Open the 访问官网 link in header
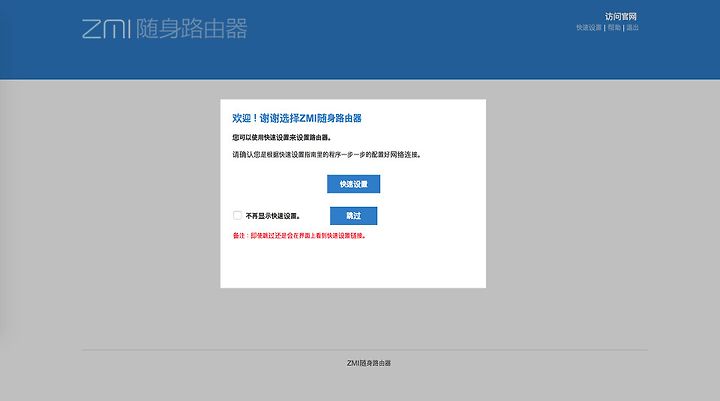Screen dimensions: 720x401 [620, 17]
